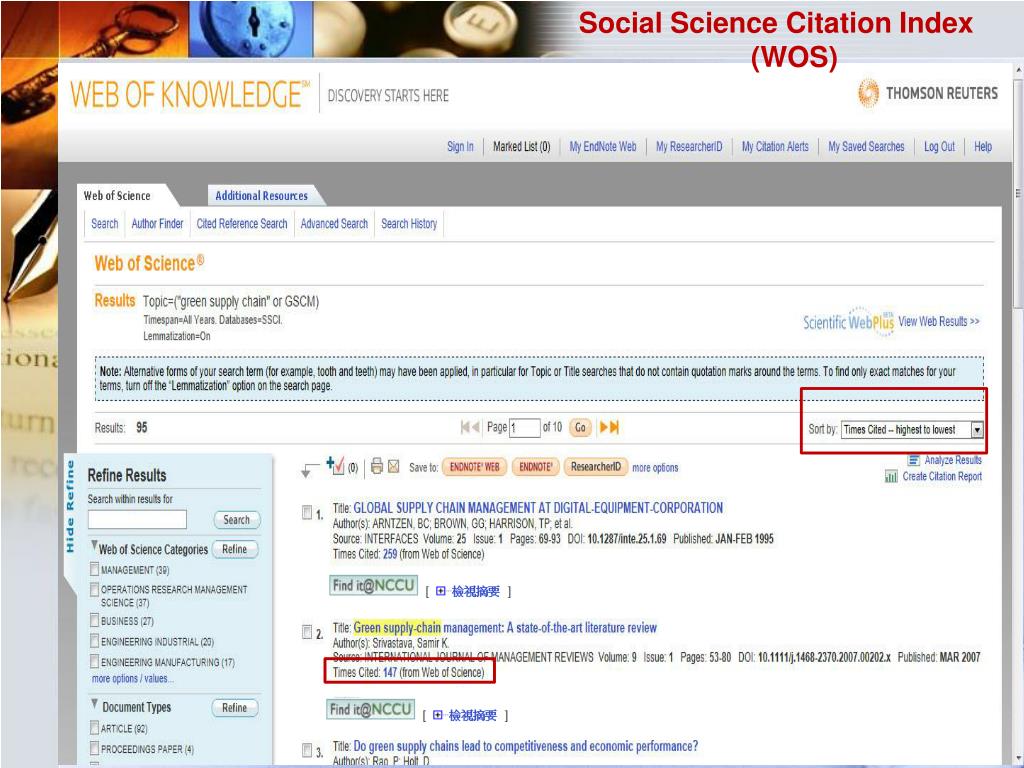The height and width of the screenshot is (768, 1024).
Task: Open Search History
Action: click(x=409, y=223)
